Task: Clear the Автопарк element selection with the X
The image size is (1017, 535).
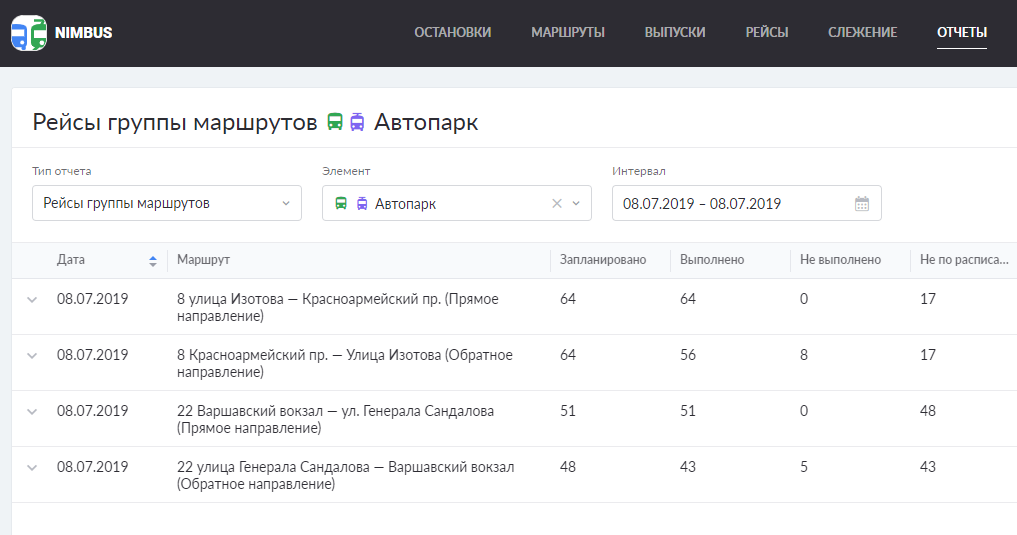Action: tap(557, 204)
